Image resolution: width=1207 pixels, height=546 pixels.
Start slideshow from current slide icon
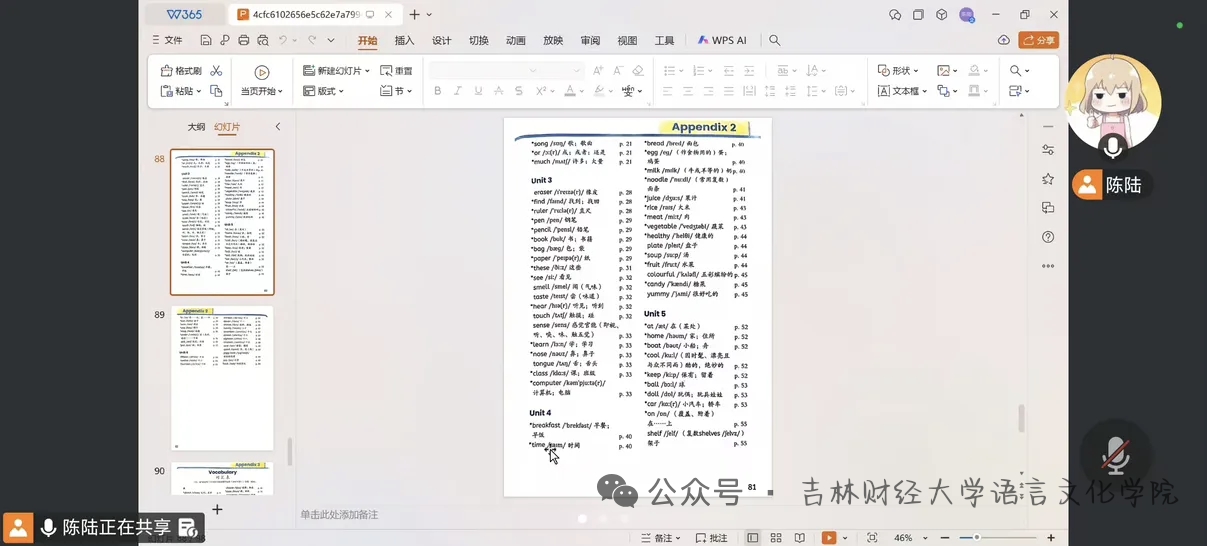coord(261,72)
